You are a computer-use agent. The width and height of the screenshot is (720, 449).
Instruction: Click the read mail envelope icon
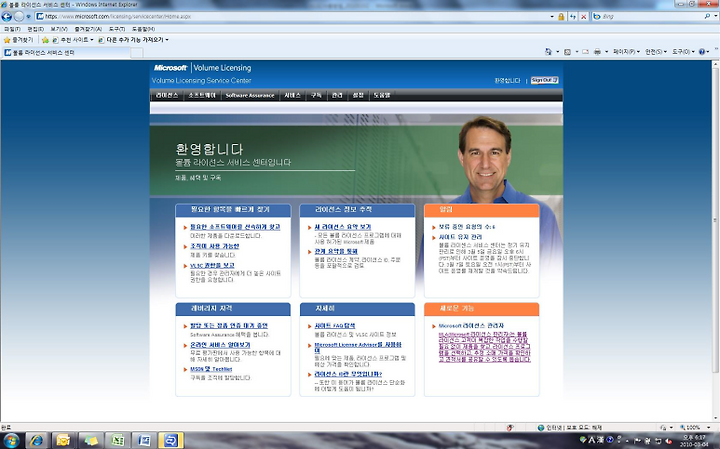point(585,52)
